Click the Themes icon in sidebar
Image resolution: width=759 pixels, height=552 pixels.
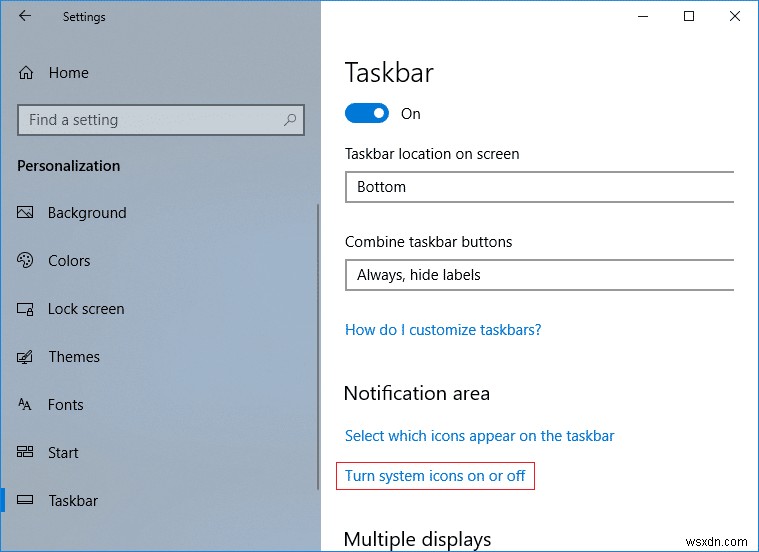coord(26,357)
